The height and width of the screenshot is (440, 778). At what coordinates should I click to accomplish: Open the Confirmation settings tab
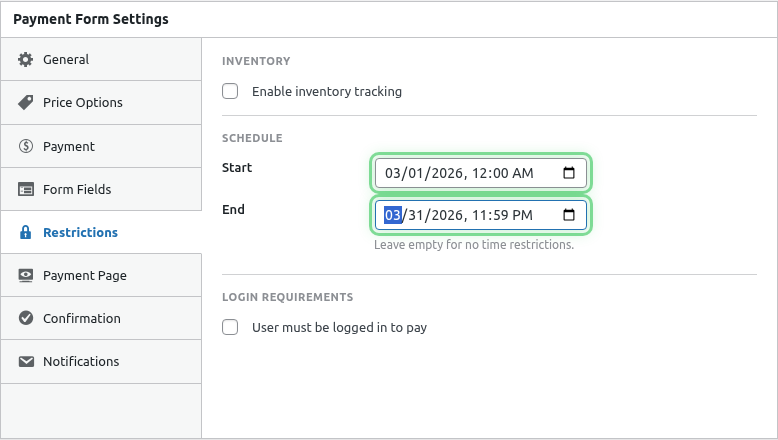click(x=82, y=318)
